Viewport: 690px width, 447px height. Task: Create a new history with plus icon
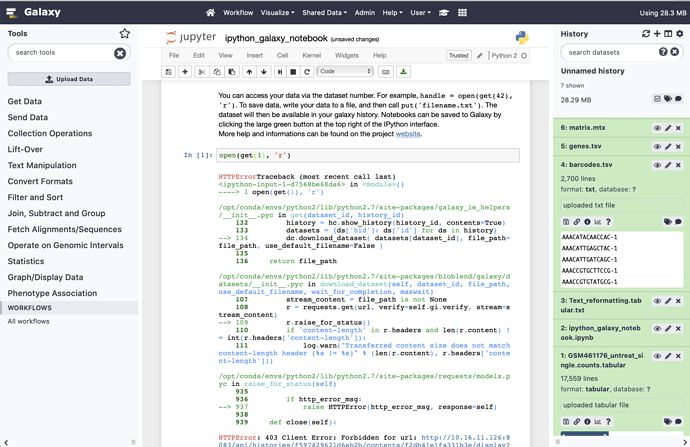[x=657, y=34]
